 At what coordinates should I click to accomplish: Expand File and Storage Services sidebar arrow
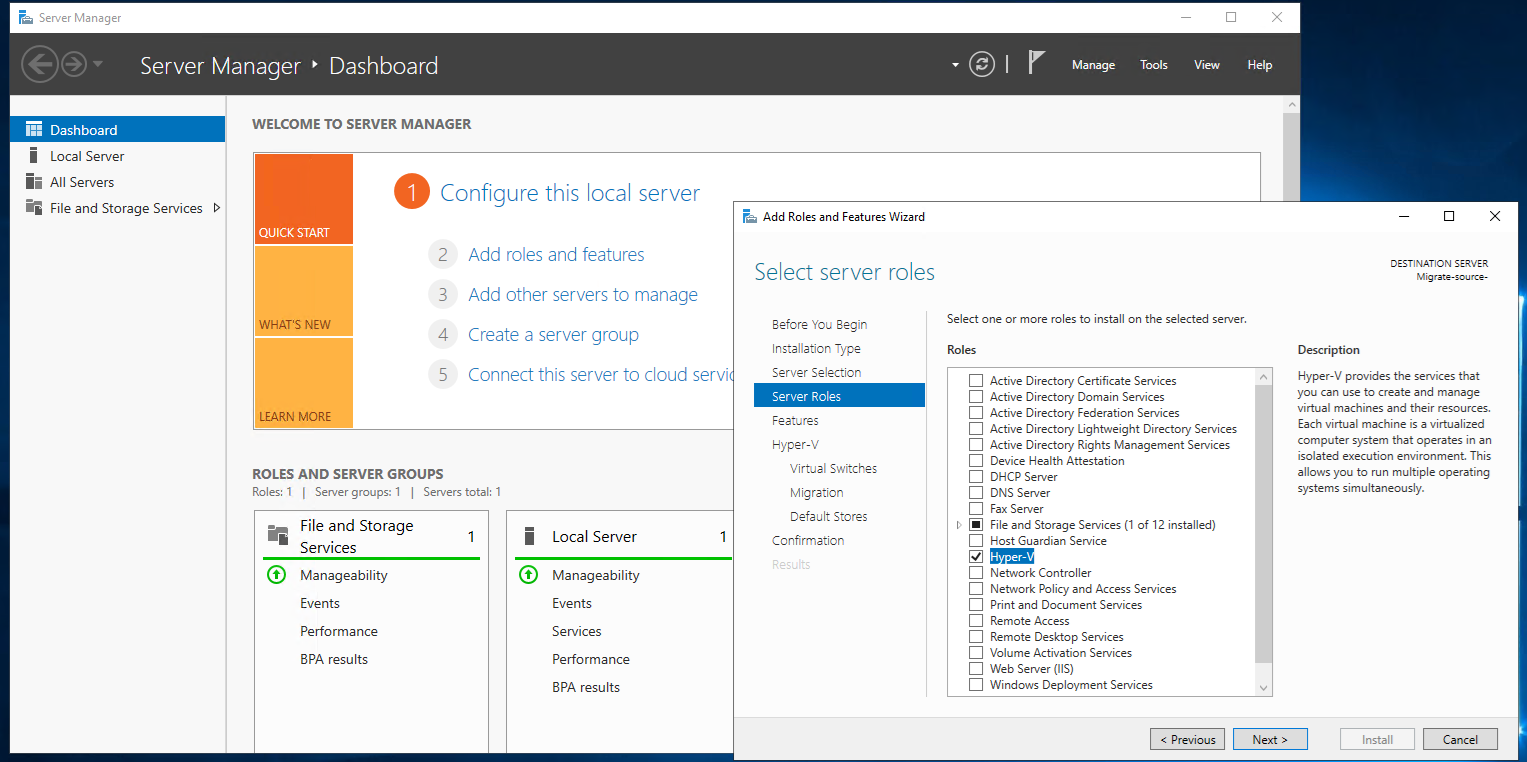[217, 208]
